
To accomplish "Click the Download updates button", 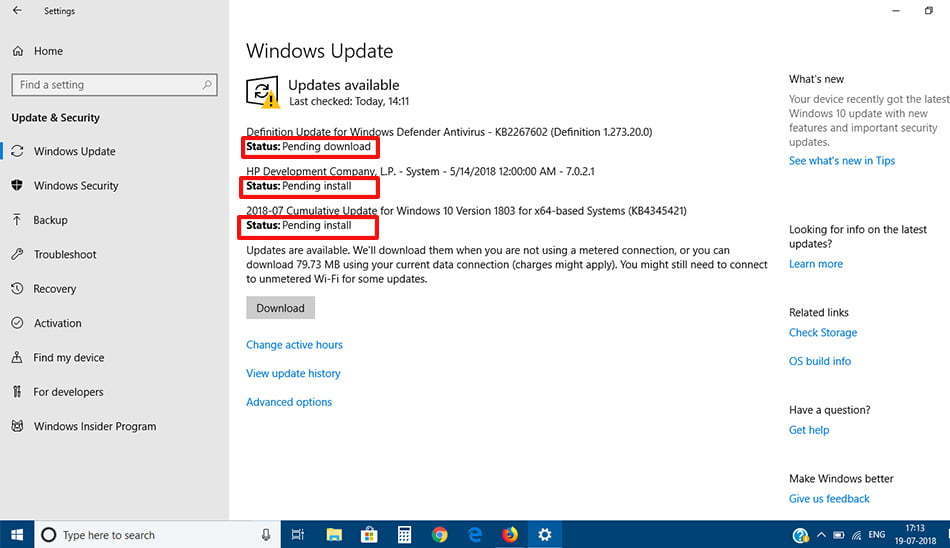I will pyautogui.click(x=280, y=308).
